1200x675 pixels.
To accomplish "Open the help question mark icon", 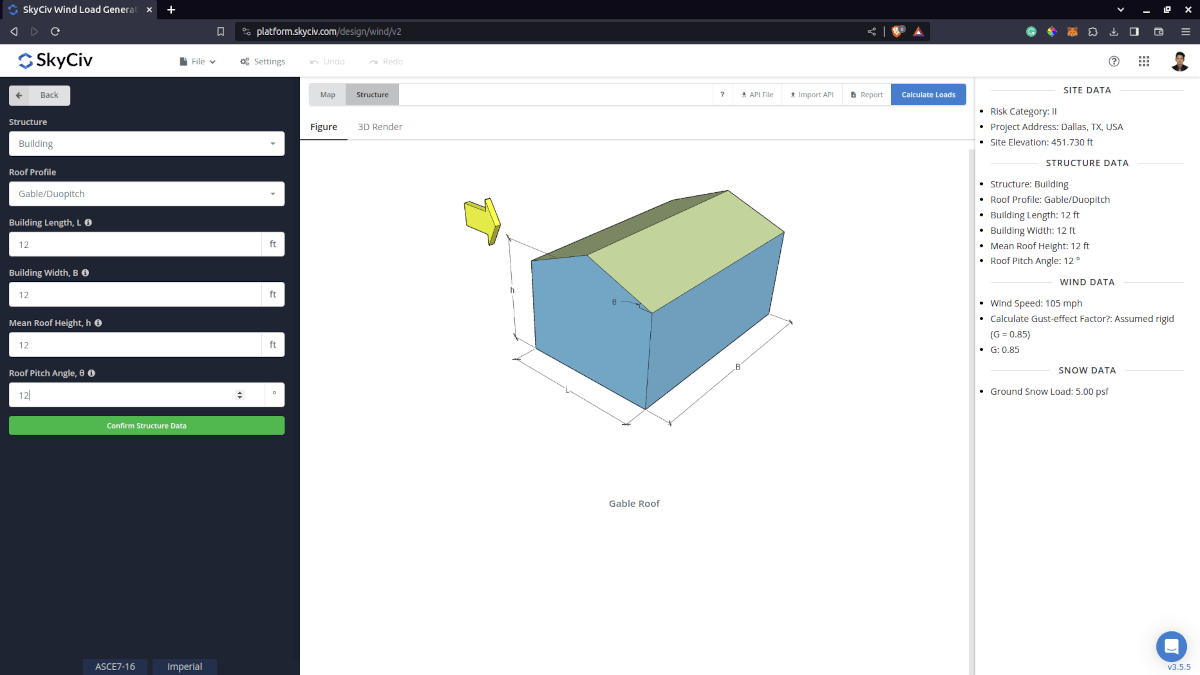I will coord(1114,61).
